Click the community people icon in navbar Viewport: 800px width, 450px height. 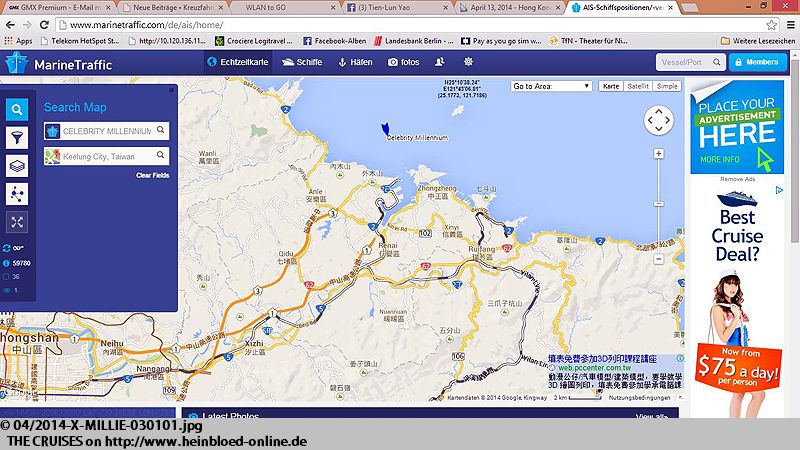point(439,62)
